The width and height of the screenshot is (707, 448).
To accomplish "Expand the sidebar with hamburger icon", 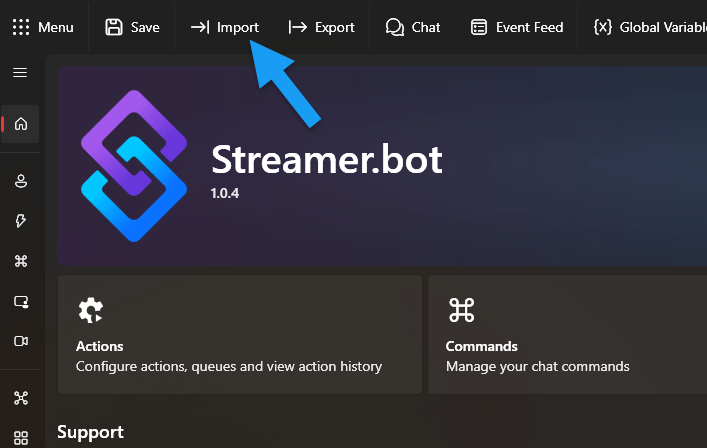I will (20, 73).
